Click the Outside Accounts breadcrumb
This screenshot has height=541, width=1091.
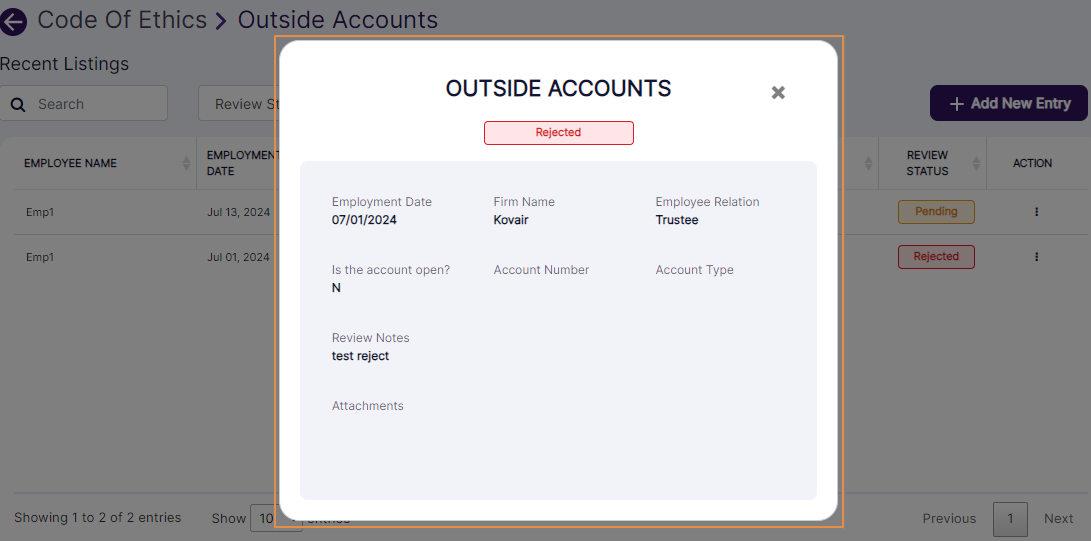337,20
